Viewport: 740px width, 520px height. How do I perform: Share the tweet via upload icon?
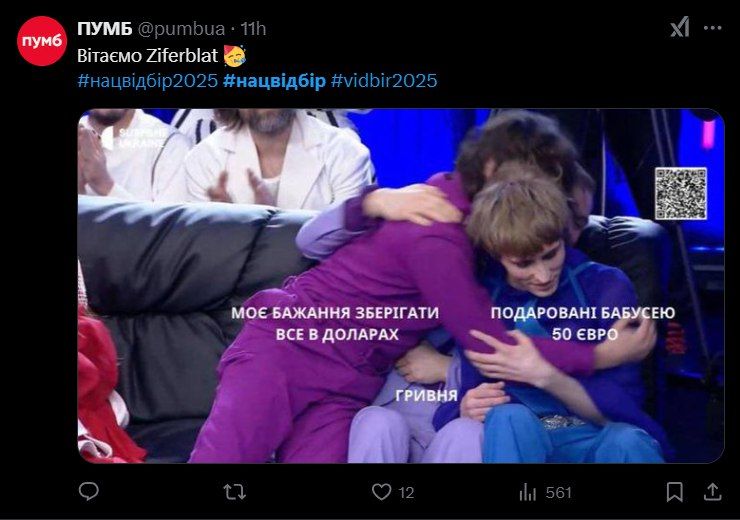[712, 492]
